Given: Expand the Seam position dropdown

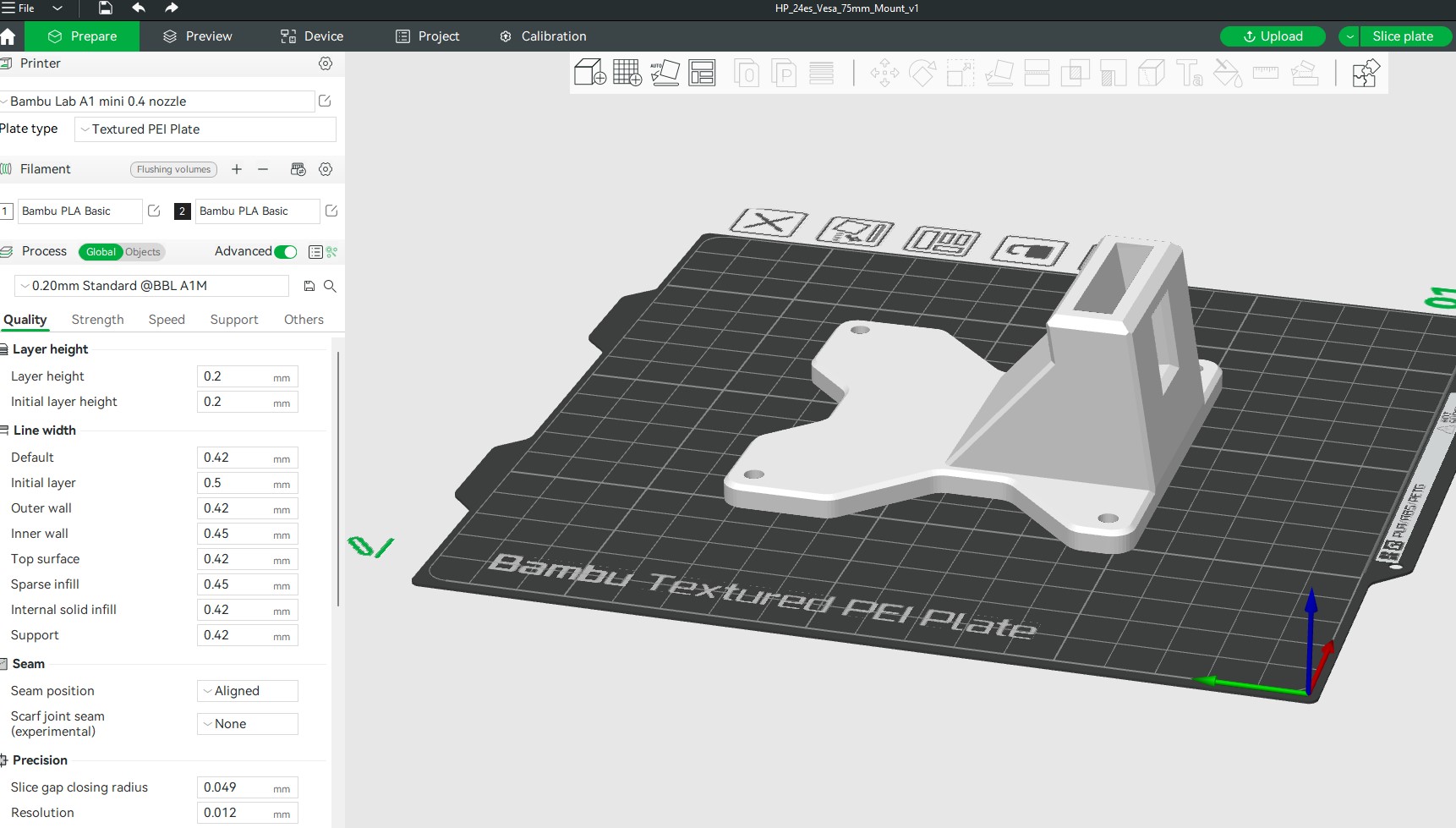Looking at the screenshot, I should (248, 691).
